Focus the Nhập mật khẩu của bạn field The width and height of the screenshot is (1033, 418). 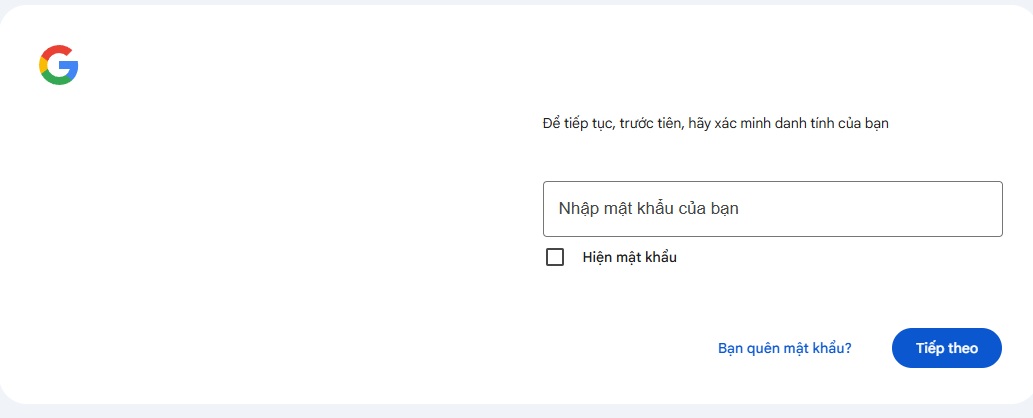(772, 209)
